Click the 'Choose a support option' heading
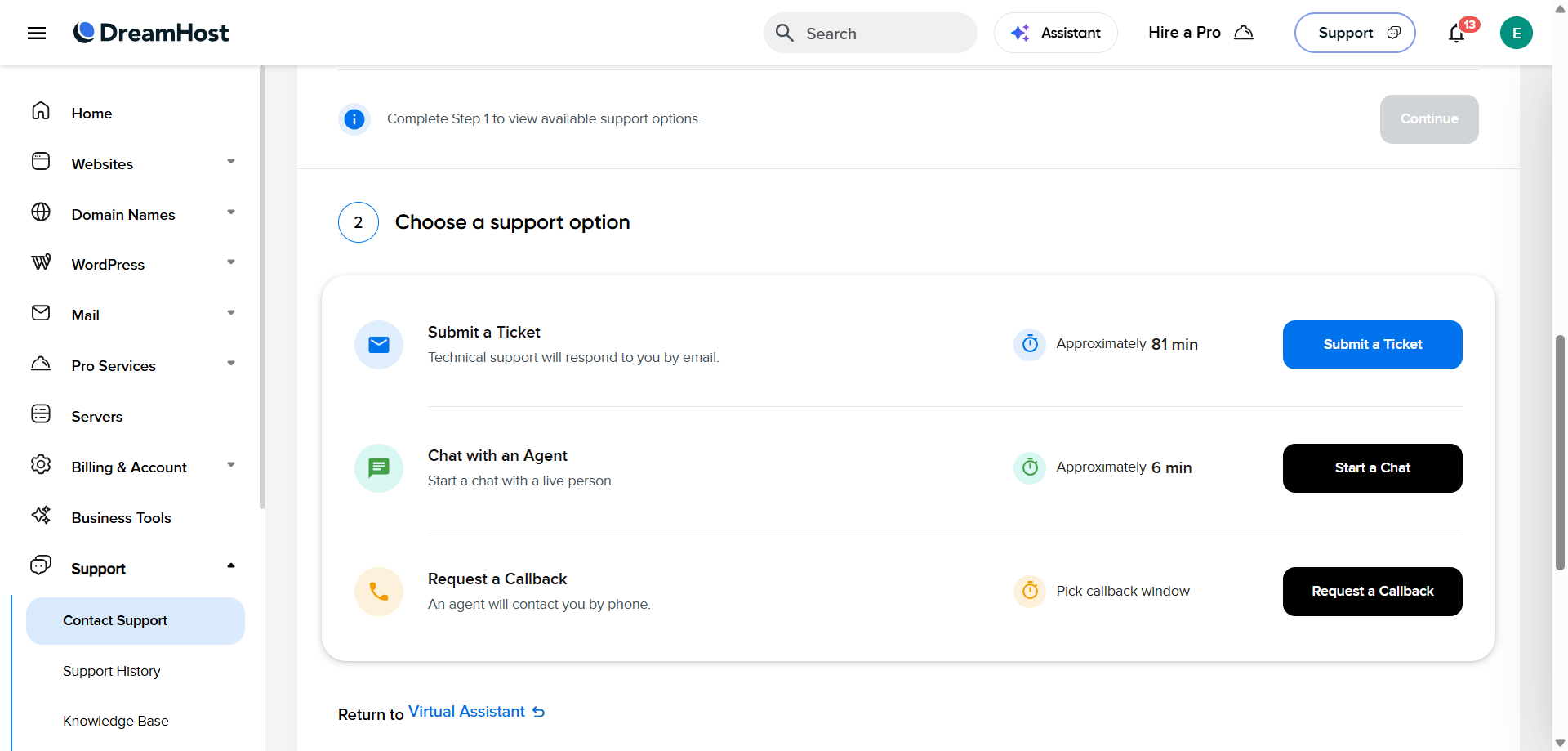Viewport: 1568px width, 751px height. 512,222
